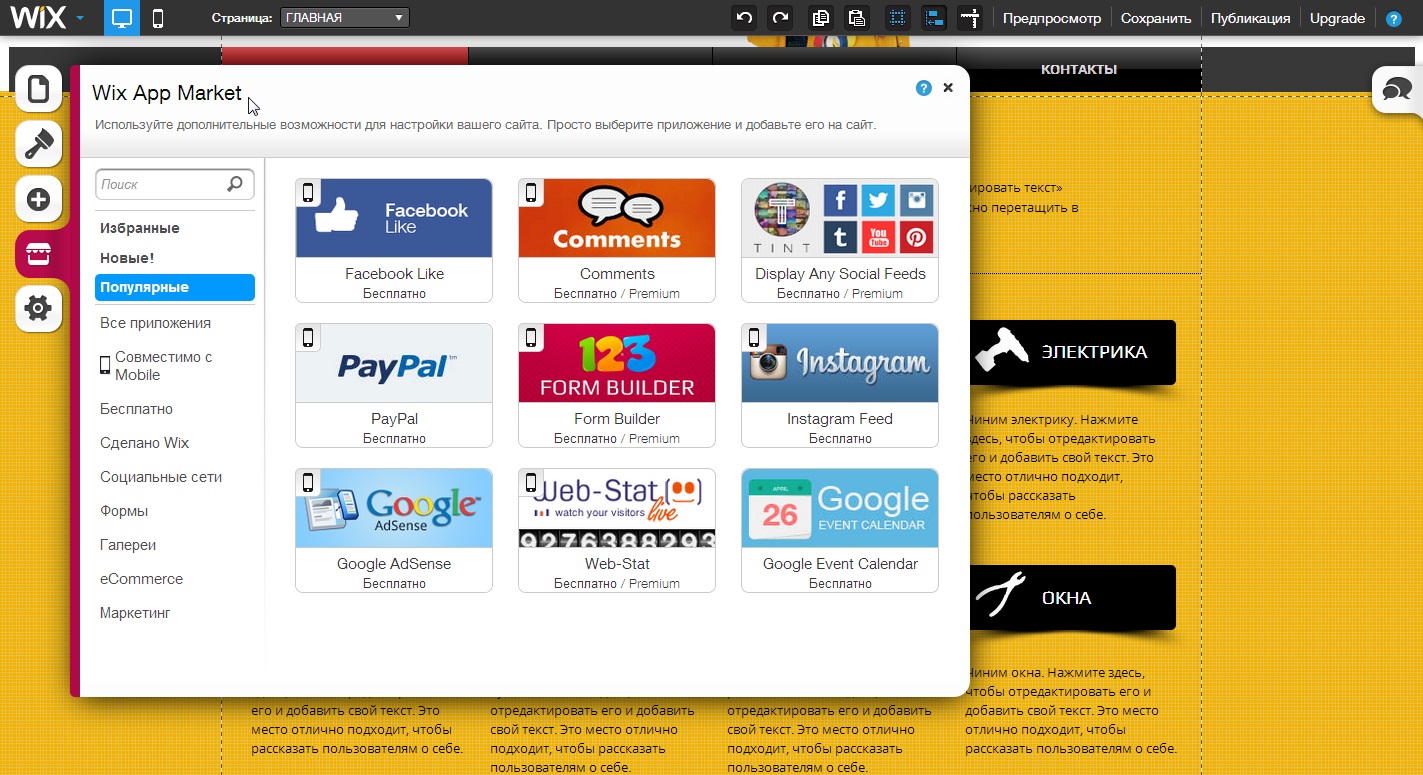Open the Comments app thumbnail

tap(617, 218)
